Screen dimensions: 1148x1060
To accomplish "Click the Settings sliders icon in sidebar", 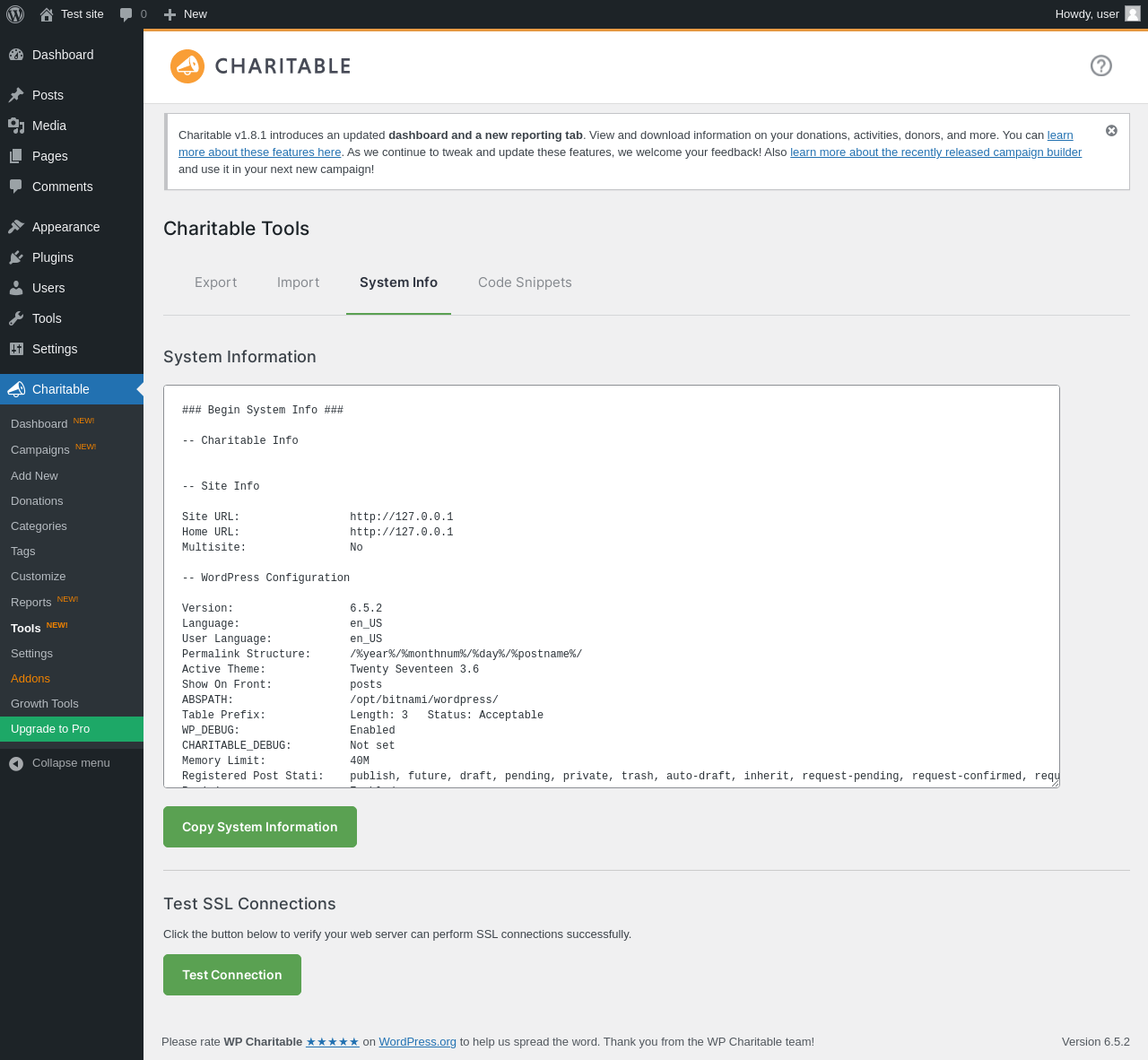I will point(16,349).
